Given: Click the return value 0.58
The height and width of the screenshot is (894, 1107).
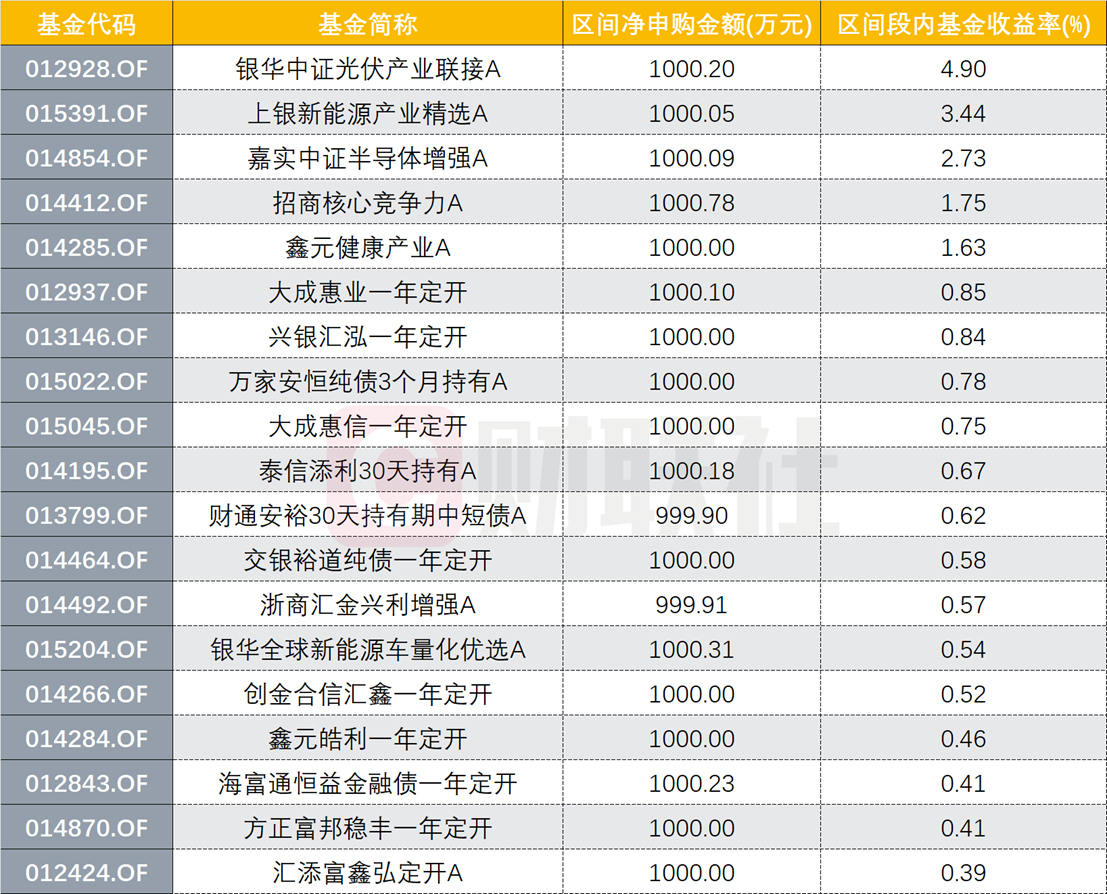Looking at the screenshot, I should [x=964, y=561].
